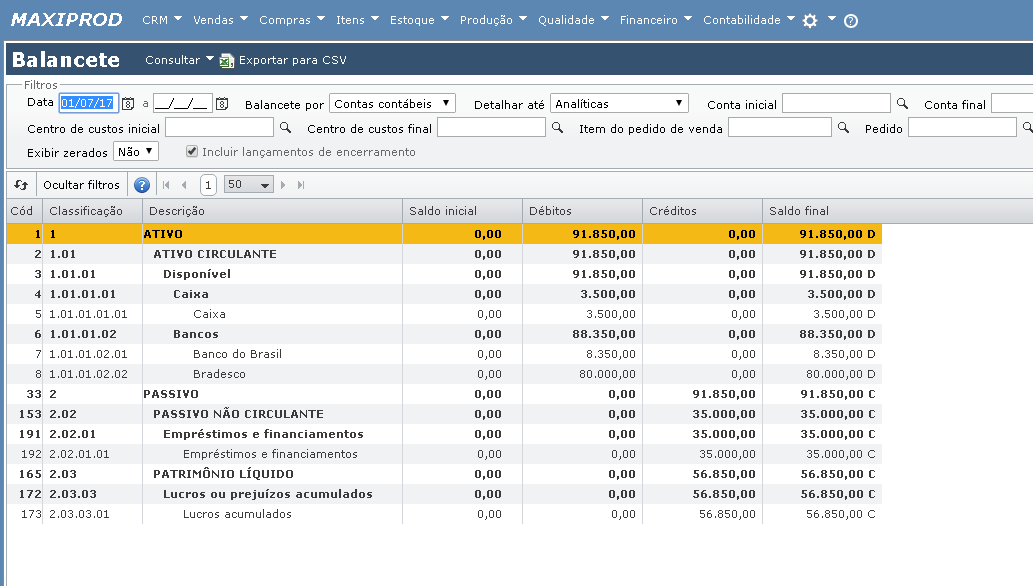This screenshot has height=586, width=1033.
Task: Click search icon for Item do pedido de venda
Action: point(843,128)
